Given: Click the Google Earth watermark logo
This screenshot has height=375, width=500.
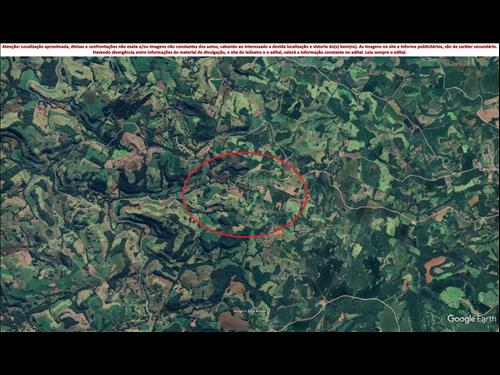Looking at the screenshot, I should tap(471, 319).
